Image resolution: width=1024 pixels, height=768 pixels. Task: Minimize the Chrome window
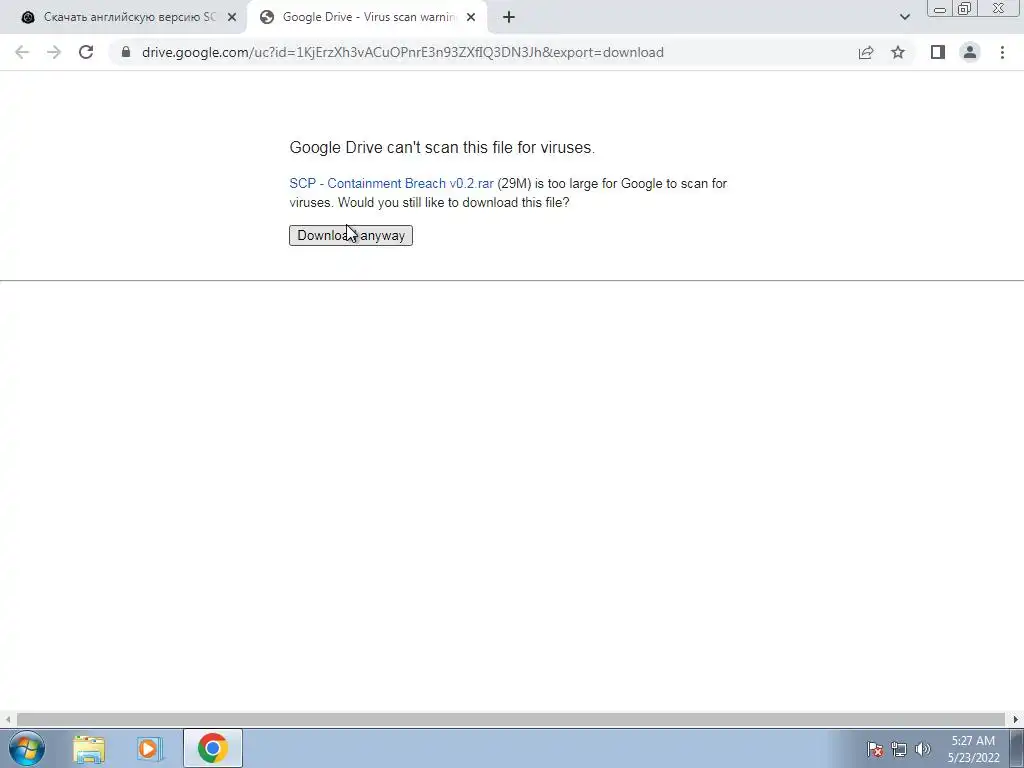(940, 8)
